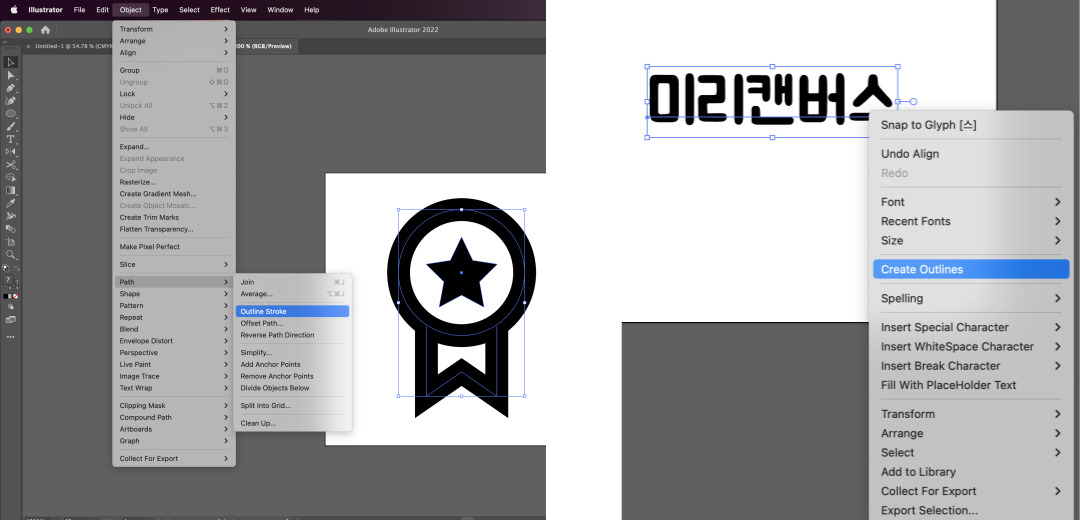Open the Window menu

coord(280,10)
